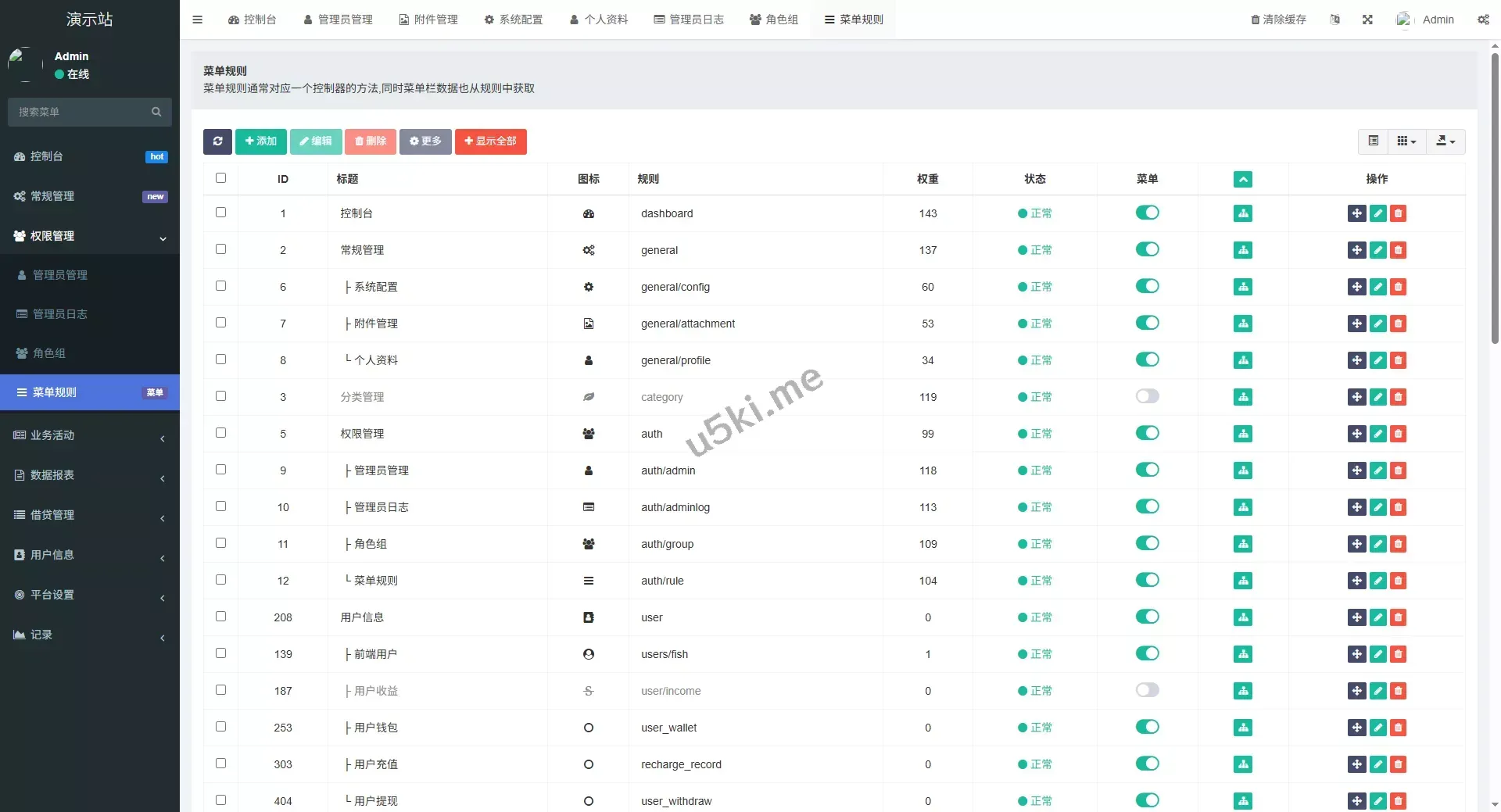1501x812 pixels.
Task: Check the checkbox for the auth/group row
Action: click(x=220, y=543)
